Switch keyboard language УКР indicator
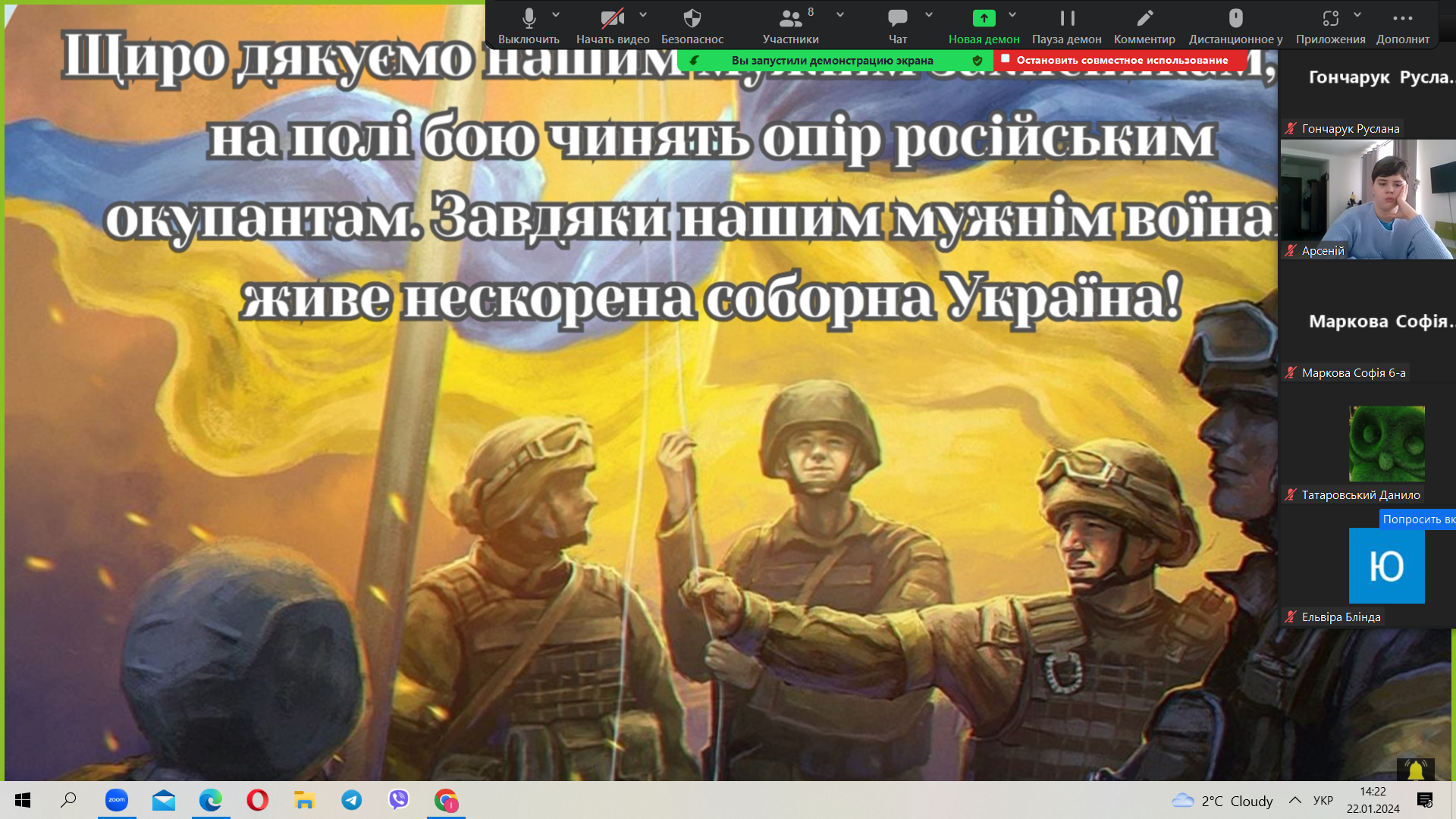Viewport: 1456px width, 819px height. pos(1323,800)
